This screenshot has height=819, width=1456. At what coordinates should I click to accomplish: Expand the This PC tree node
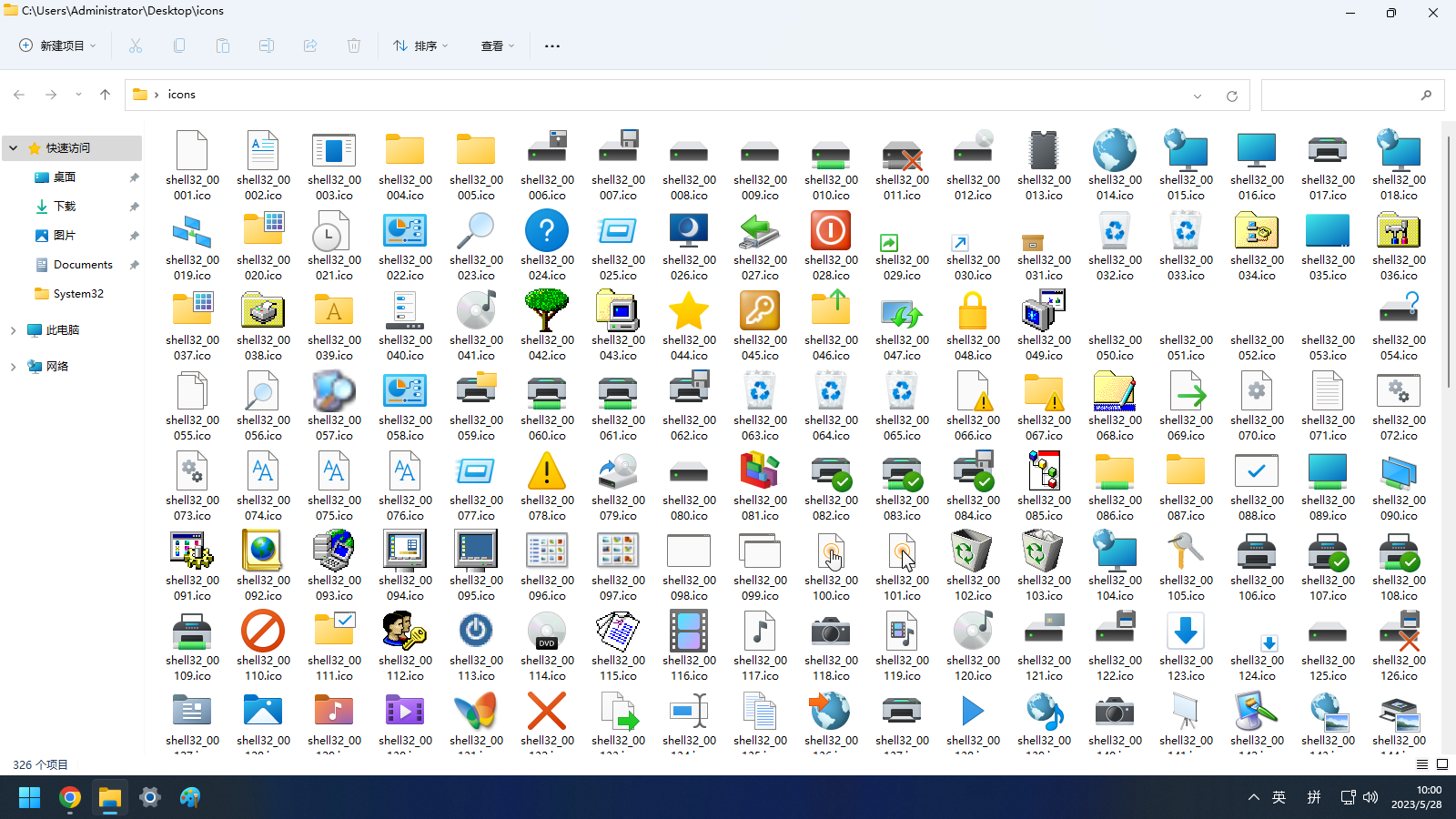pyautogui.click(x=14, y=330)
